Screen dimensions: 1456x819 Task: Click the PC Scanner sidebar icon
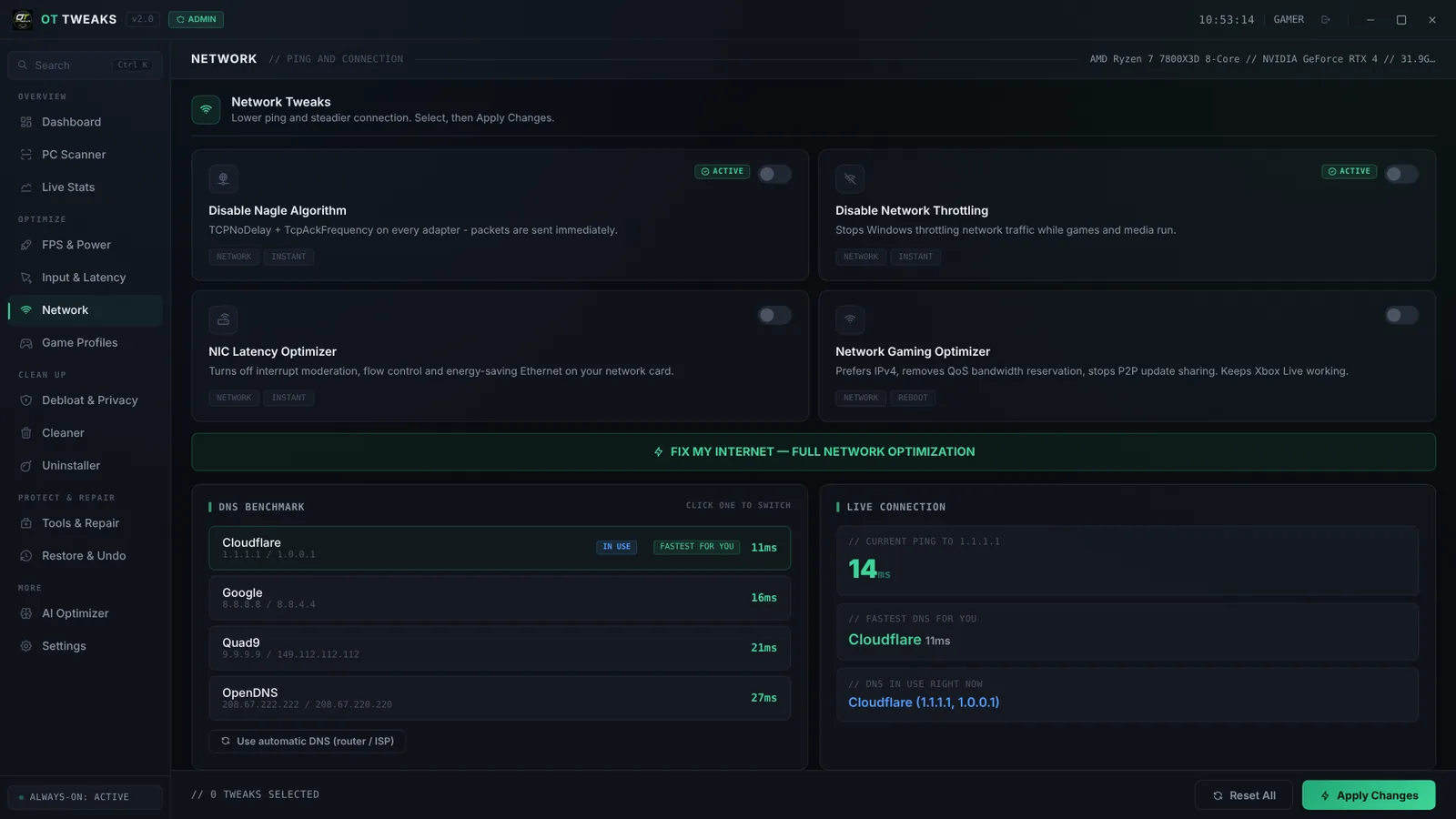[x=26, y=155]
